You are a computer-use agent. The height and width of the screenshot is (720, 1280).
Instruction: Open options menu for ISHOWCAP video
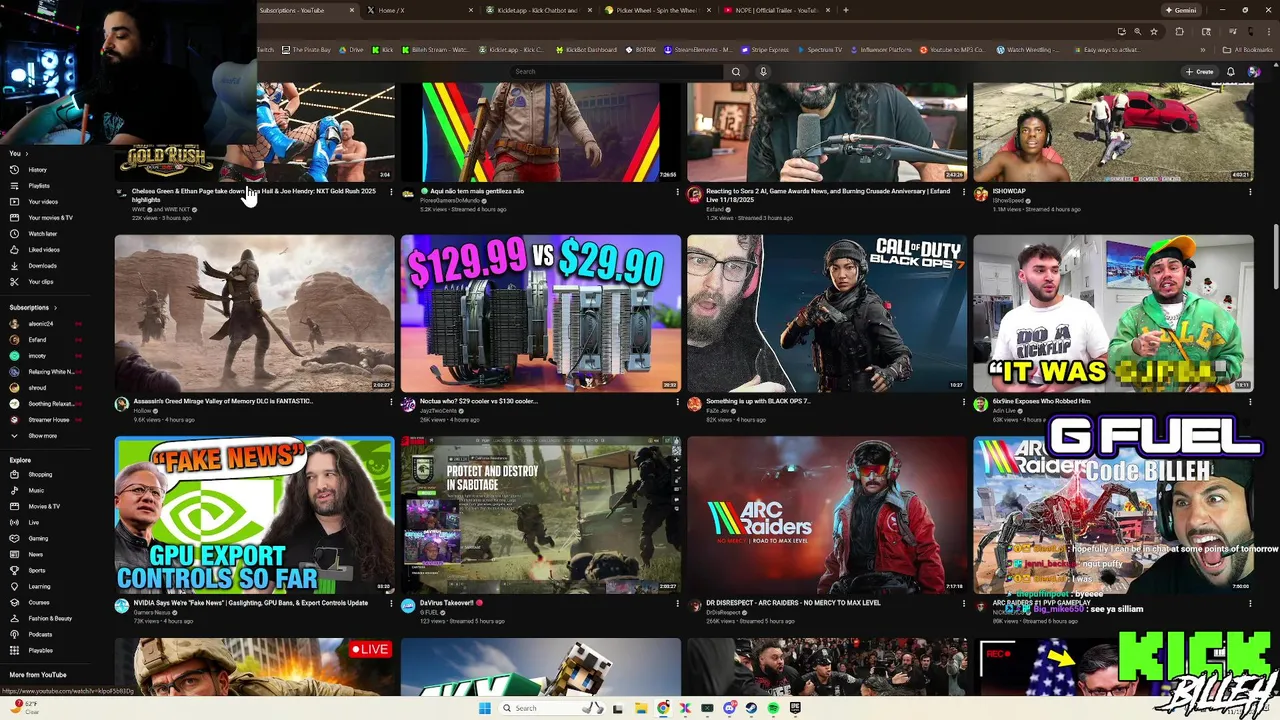pos(1249,192)
